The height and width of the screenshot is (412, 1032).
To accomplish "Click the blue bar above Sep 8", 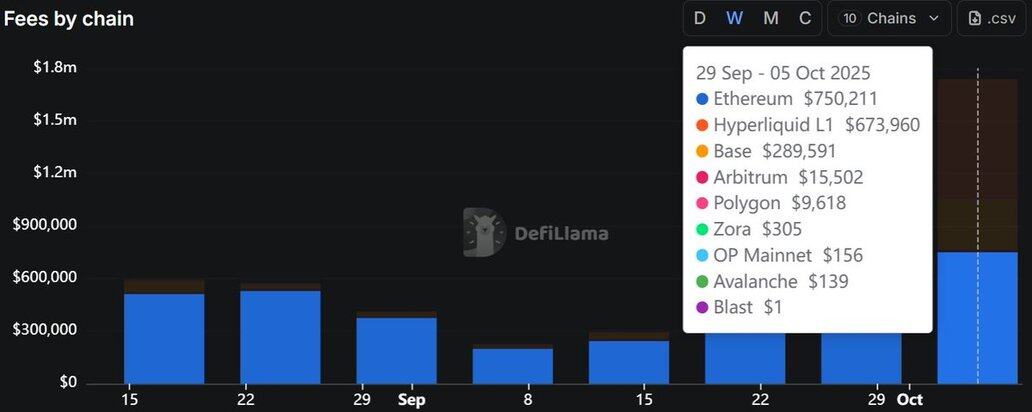I will coord(512,366).
